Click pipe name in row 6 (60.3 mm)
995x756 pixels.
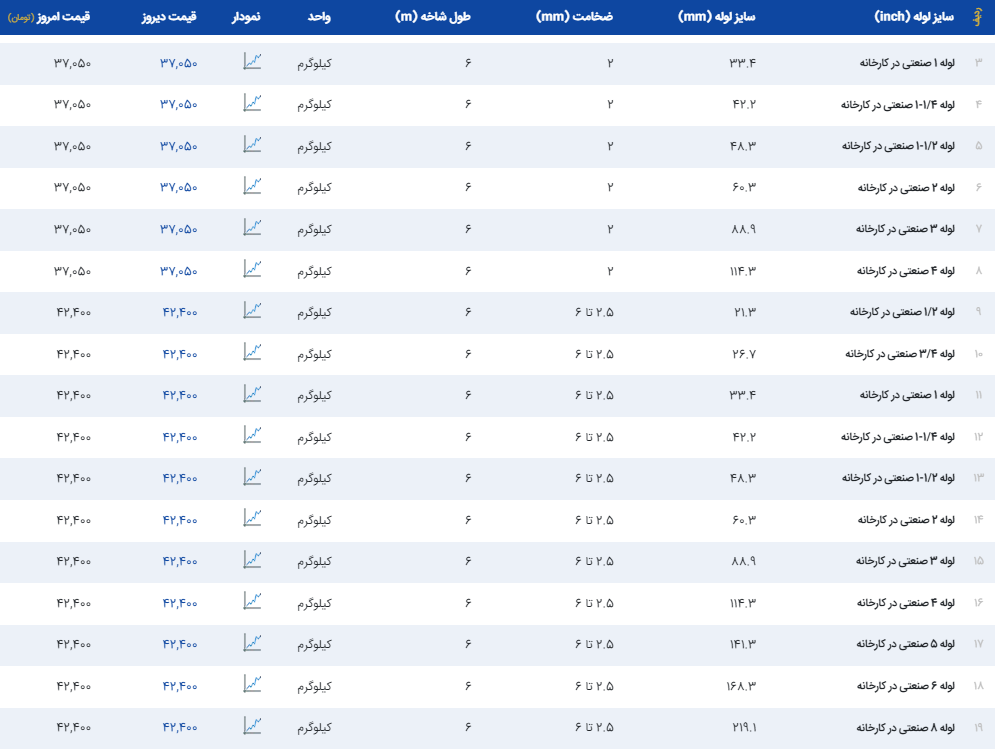pyautogui.click(x=906, y=187)
